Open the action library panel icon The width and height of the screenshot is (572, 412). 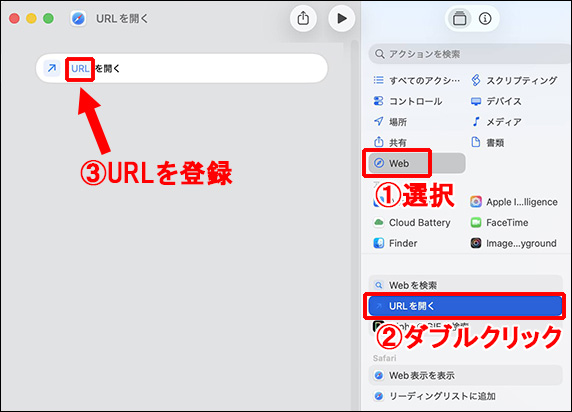[x=459, y=18]
